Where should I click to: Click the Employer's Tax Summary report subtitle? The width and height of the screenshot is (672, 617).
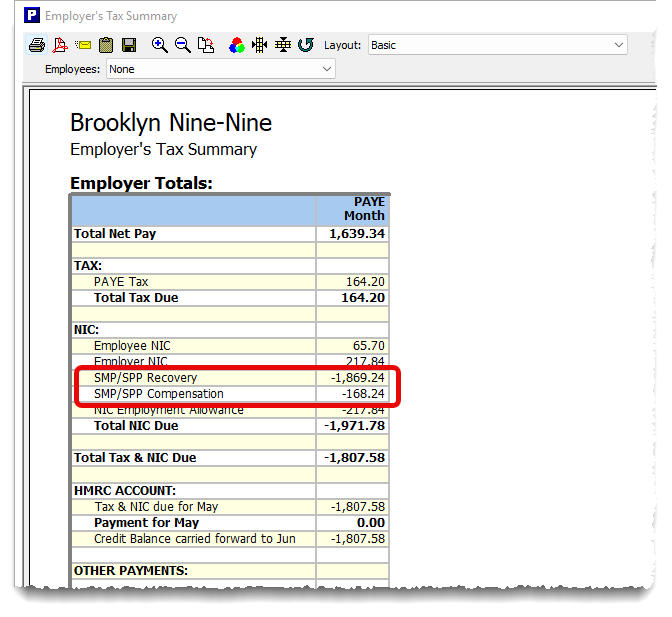pos(163,150)
